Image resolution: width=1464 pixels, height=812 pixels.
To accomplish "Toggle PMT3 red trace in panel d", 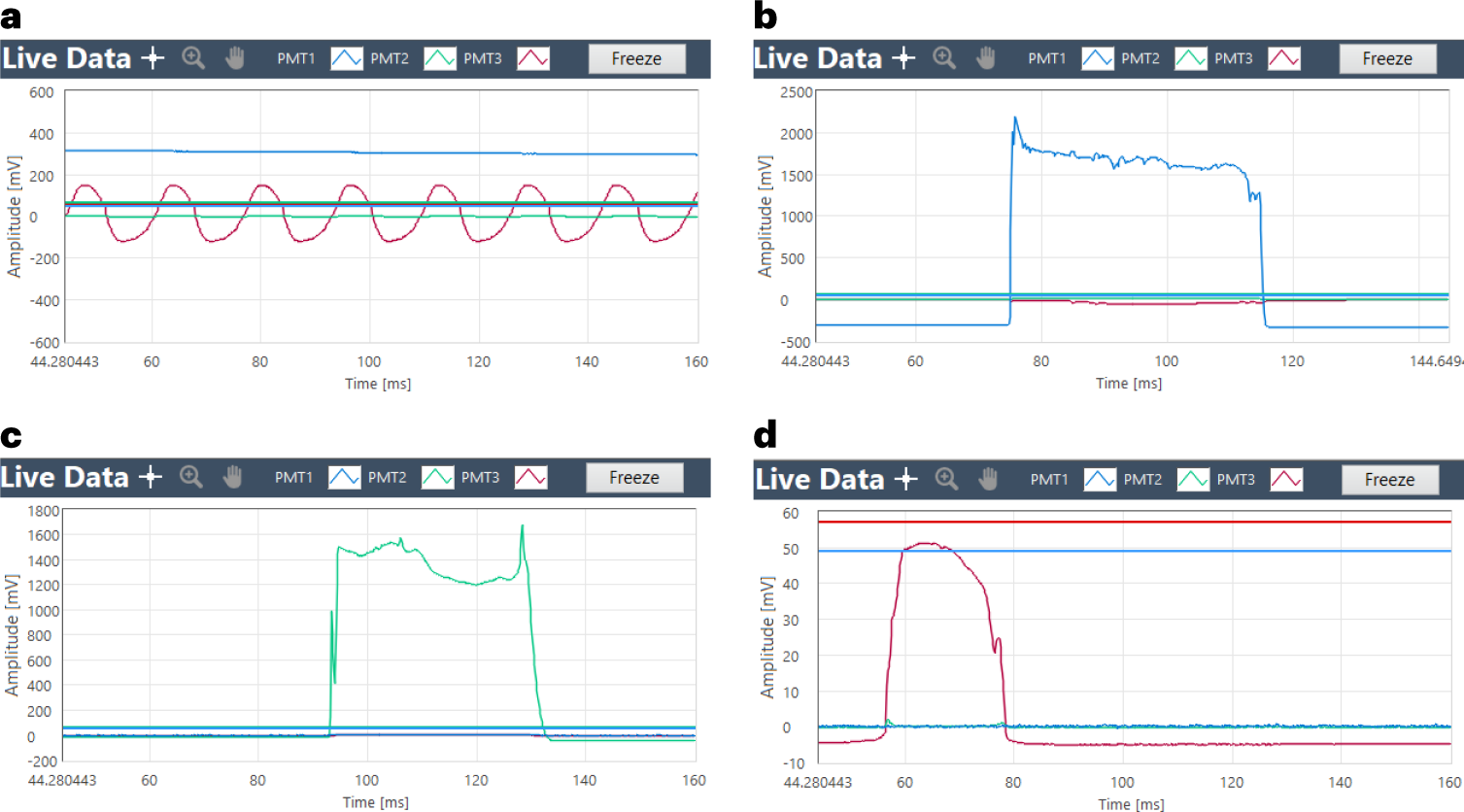I will click(x=1286, y=479).
